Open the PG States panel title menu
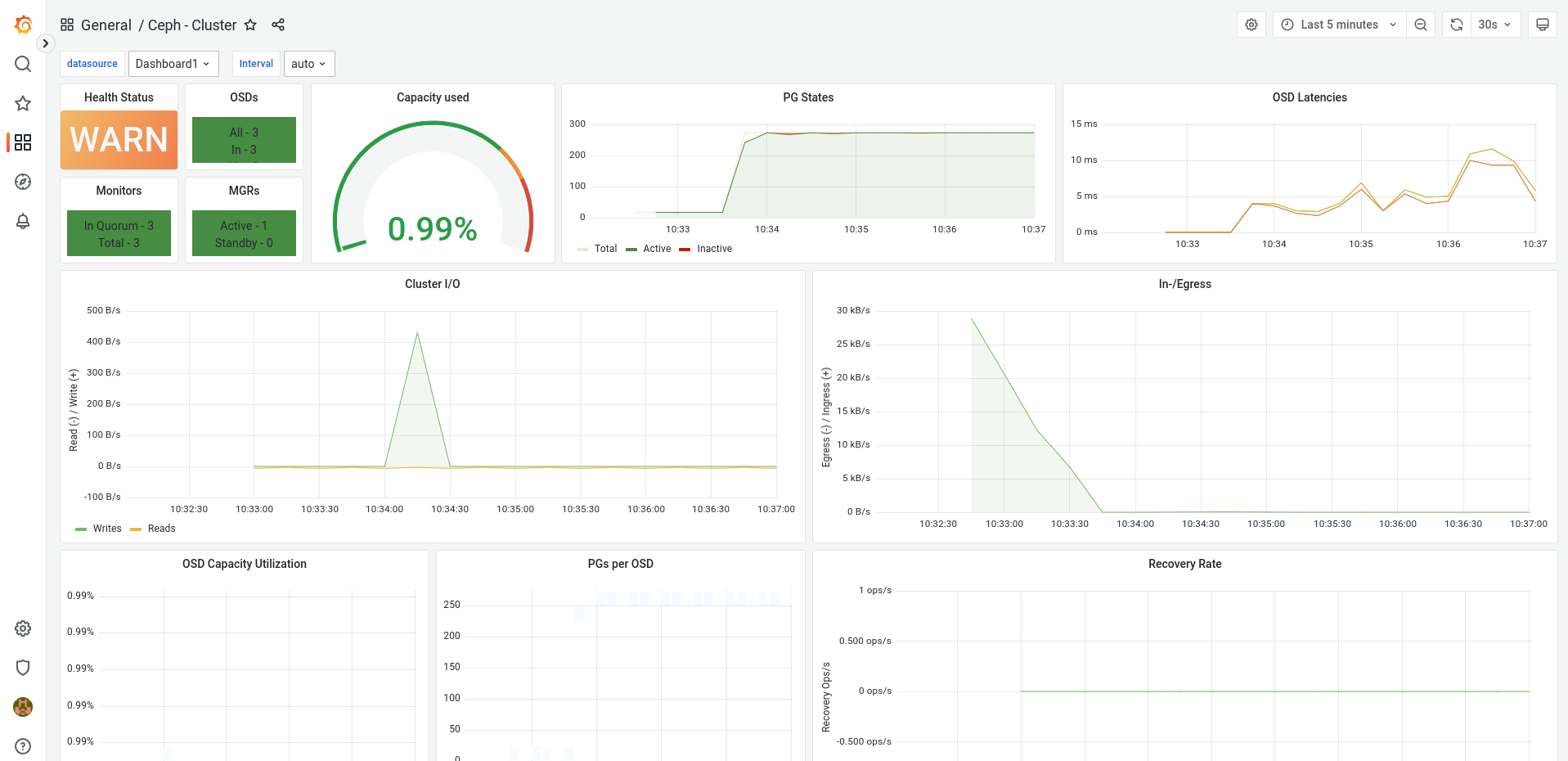This screenshot has height=761, width=1568. pyautogui.click(x=808, y=97)
